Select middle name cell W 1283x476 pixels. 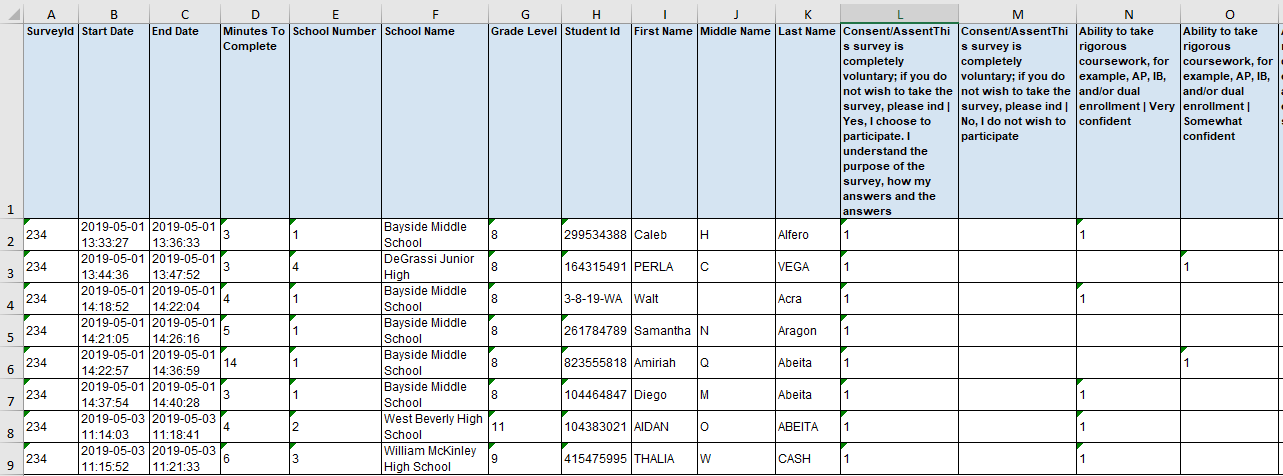point(736,459)
